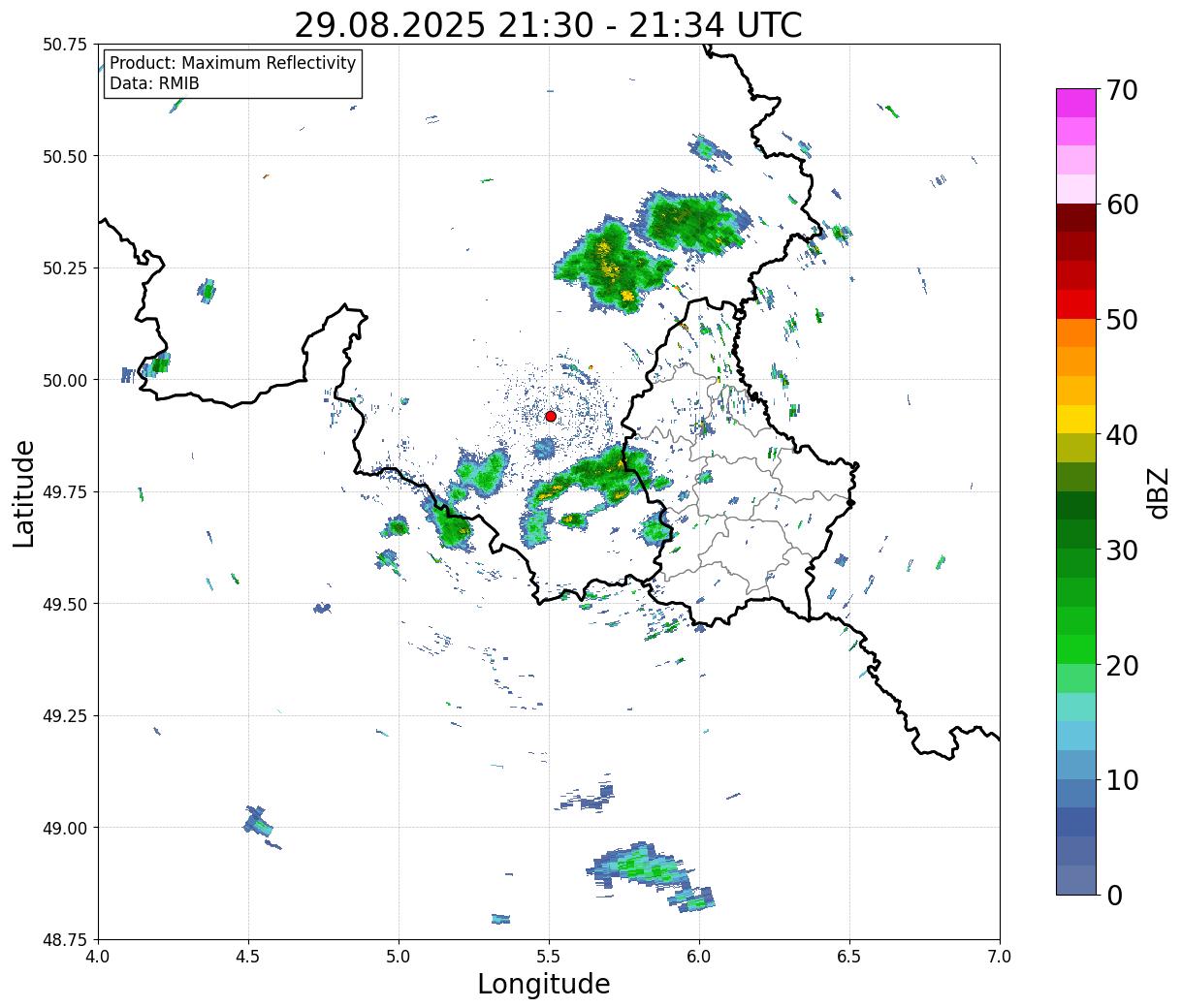
Task: Click the colorbar tick label 0
Action: coord(1113,895)
